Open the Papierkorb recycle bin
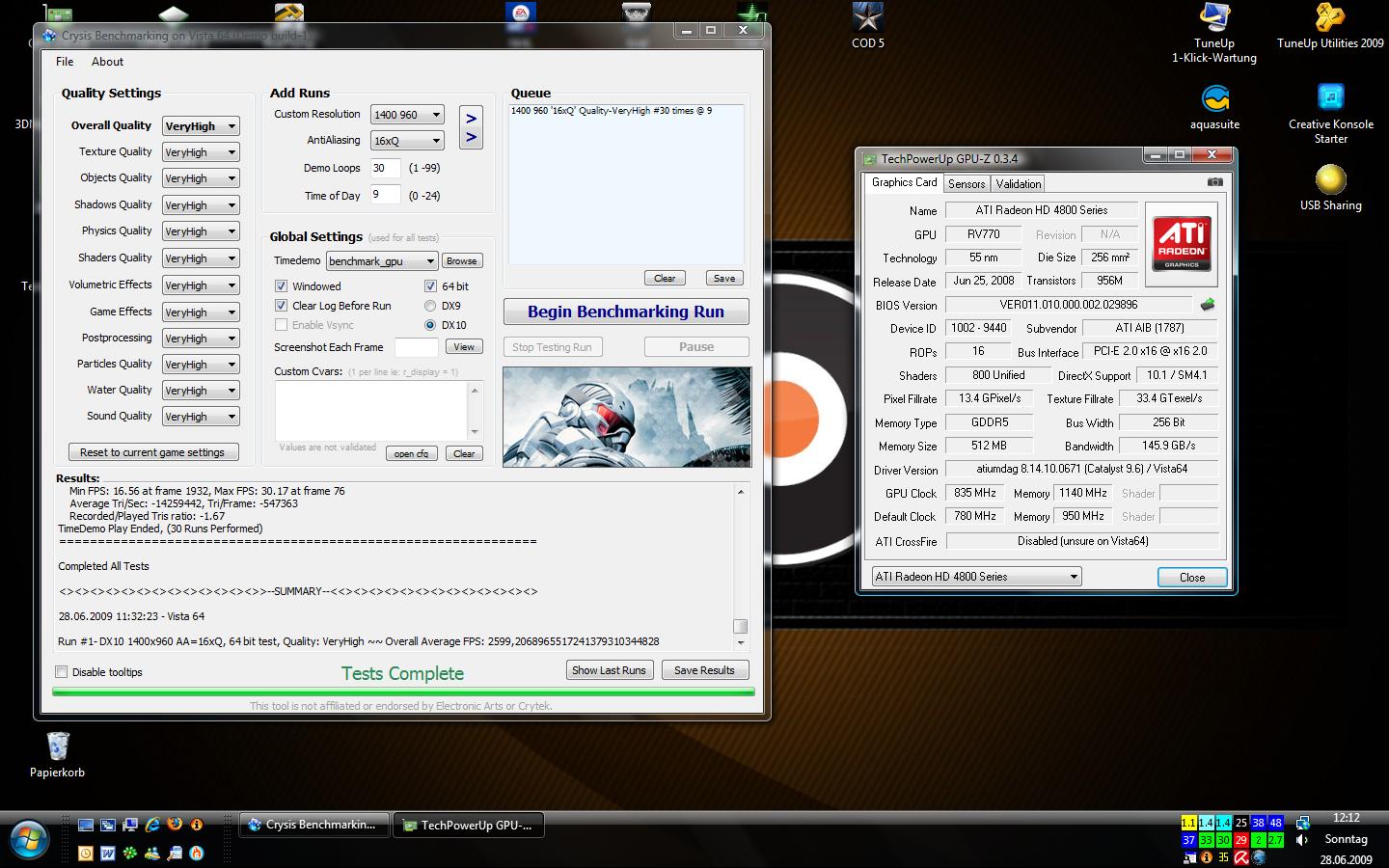The image size is (1389, 868). [58, 755]
